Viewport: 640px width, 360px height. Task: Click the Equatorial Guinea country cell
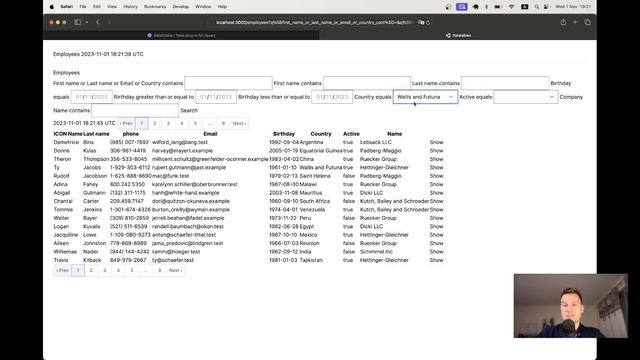321,151
